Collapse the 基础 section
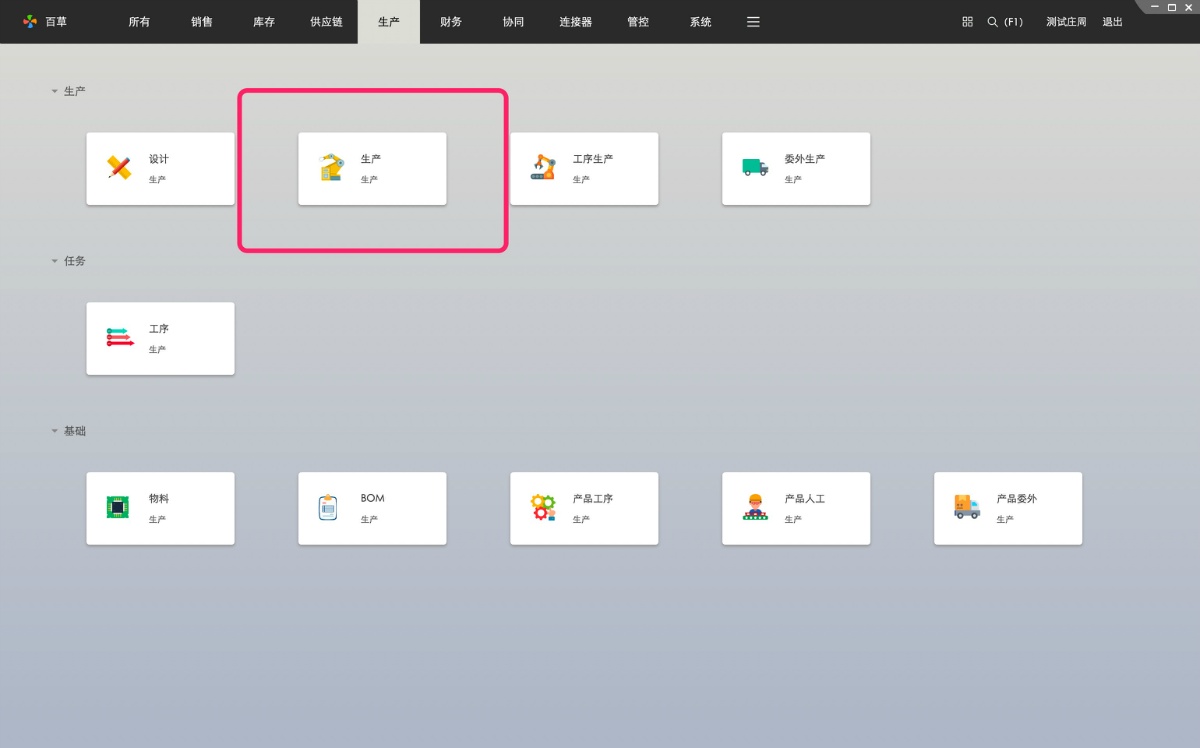Viewport: 1200px width, 748px height. point(55,431)
